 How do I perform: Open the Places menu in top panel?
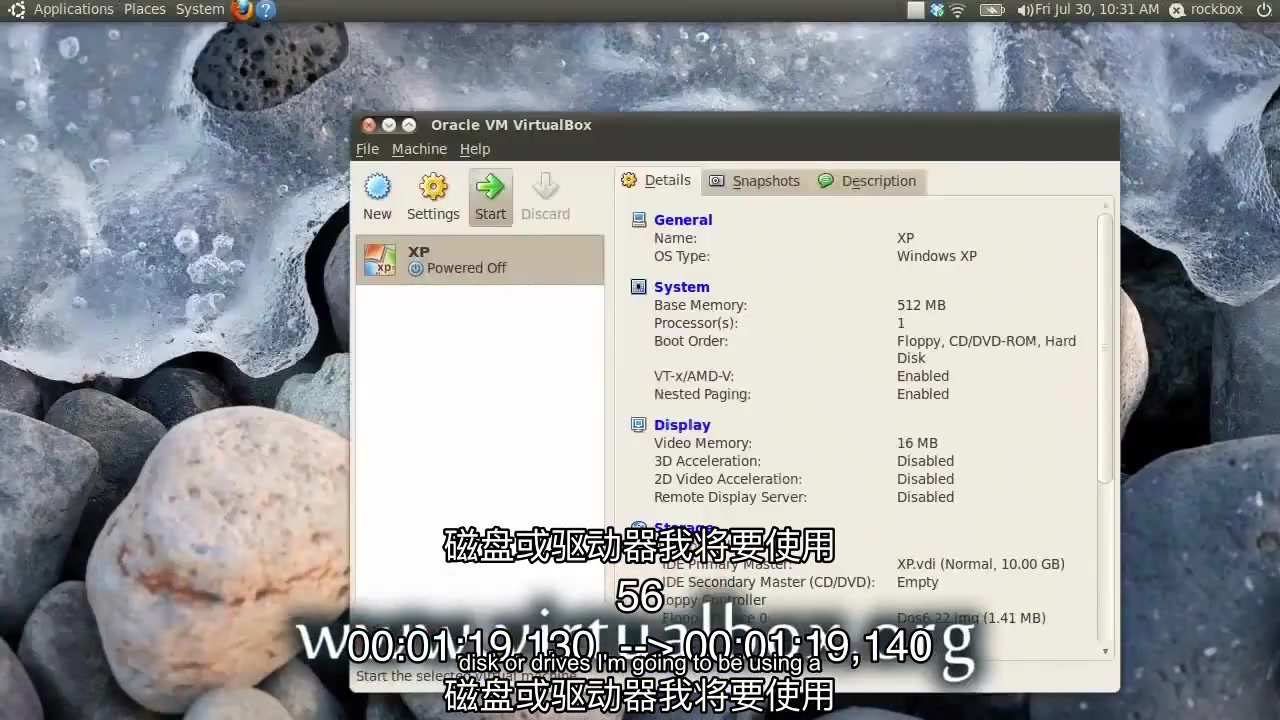(x=145, y=9)
